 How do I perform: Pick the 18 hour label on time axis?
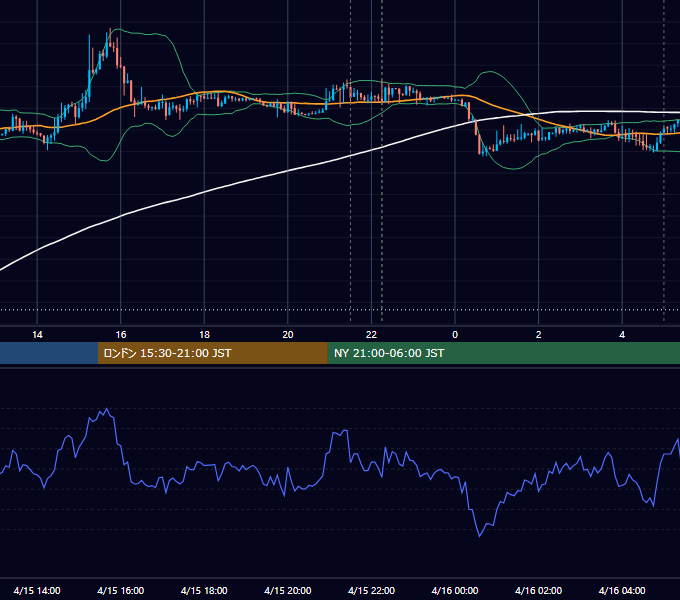pyautogui.click(x=204, y=335)
